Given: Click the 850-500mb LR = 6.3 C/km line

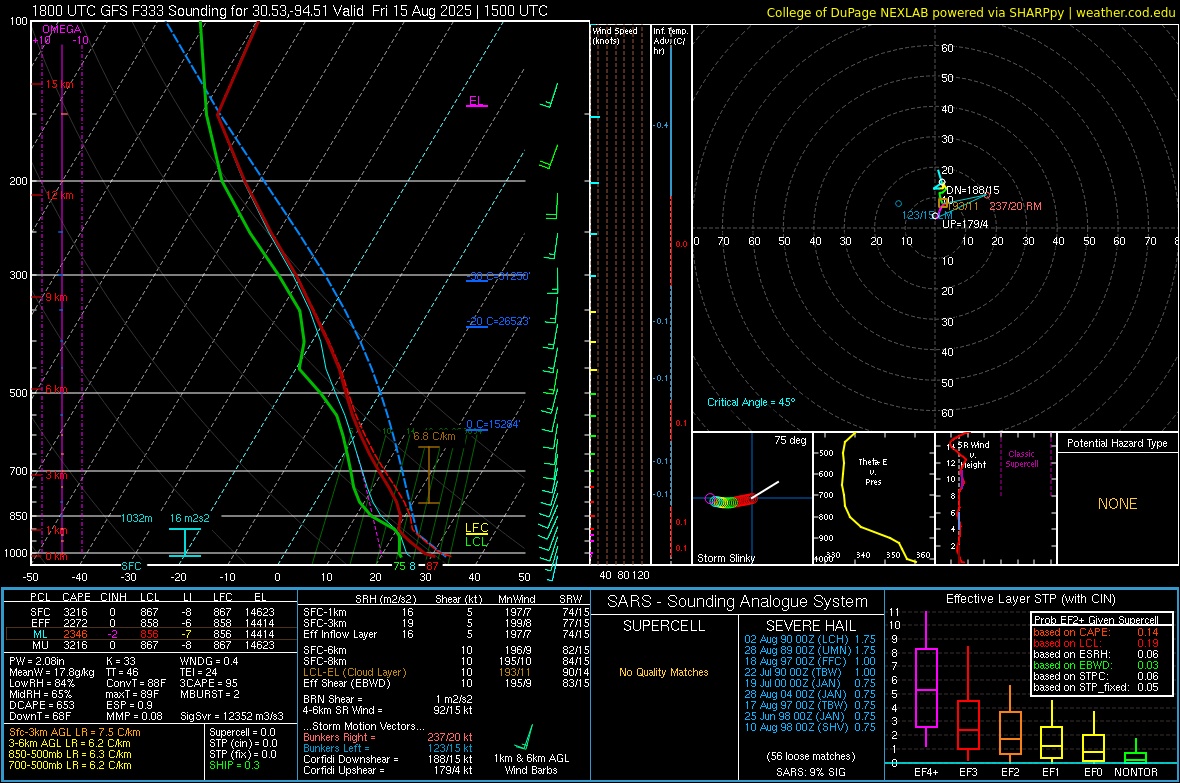Looking at the screenshot, I should [x=70, y=754].
